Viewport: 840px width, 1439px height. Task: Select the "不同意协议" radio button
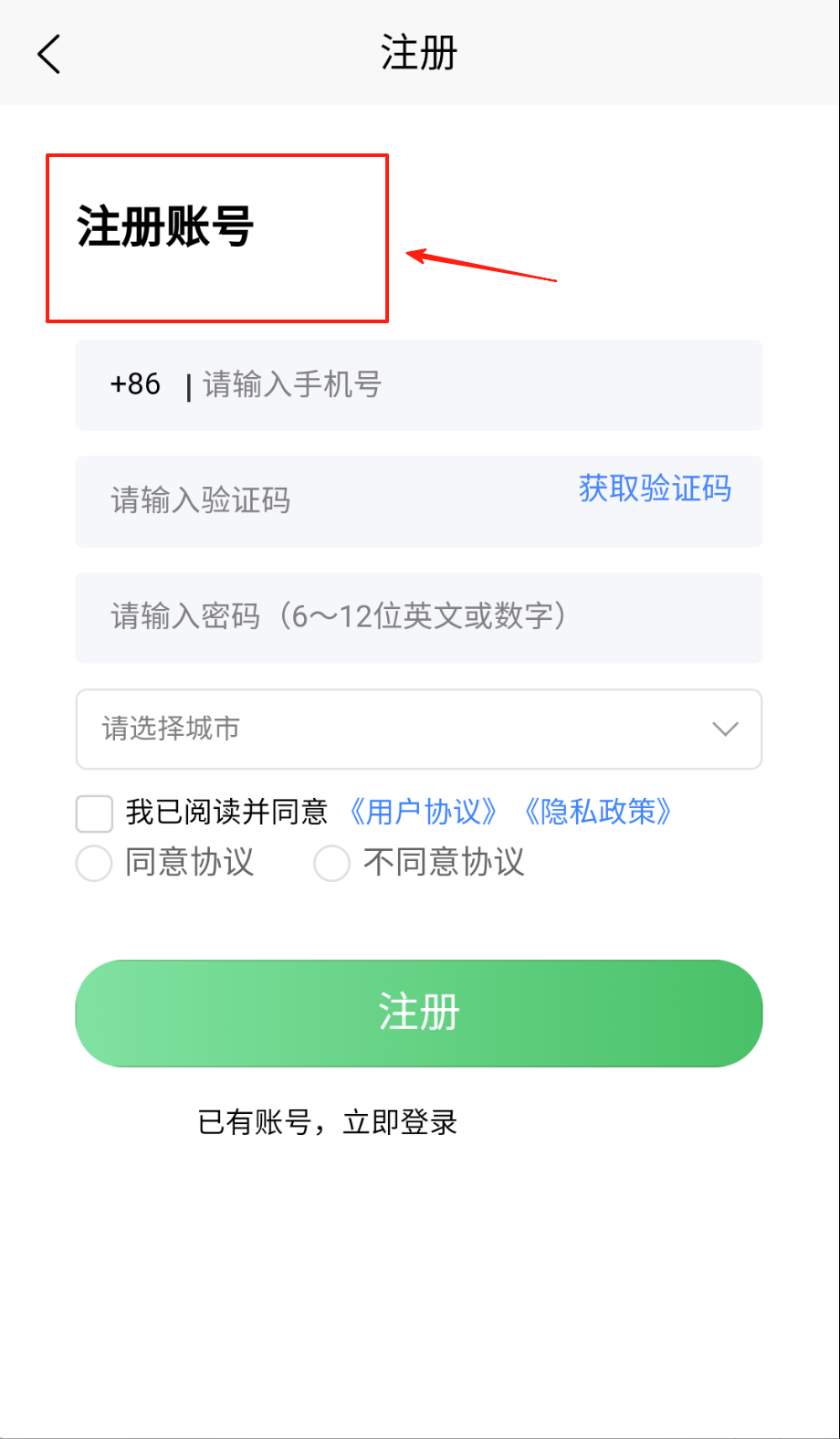point(331,863)
